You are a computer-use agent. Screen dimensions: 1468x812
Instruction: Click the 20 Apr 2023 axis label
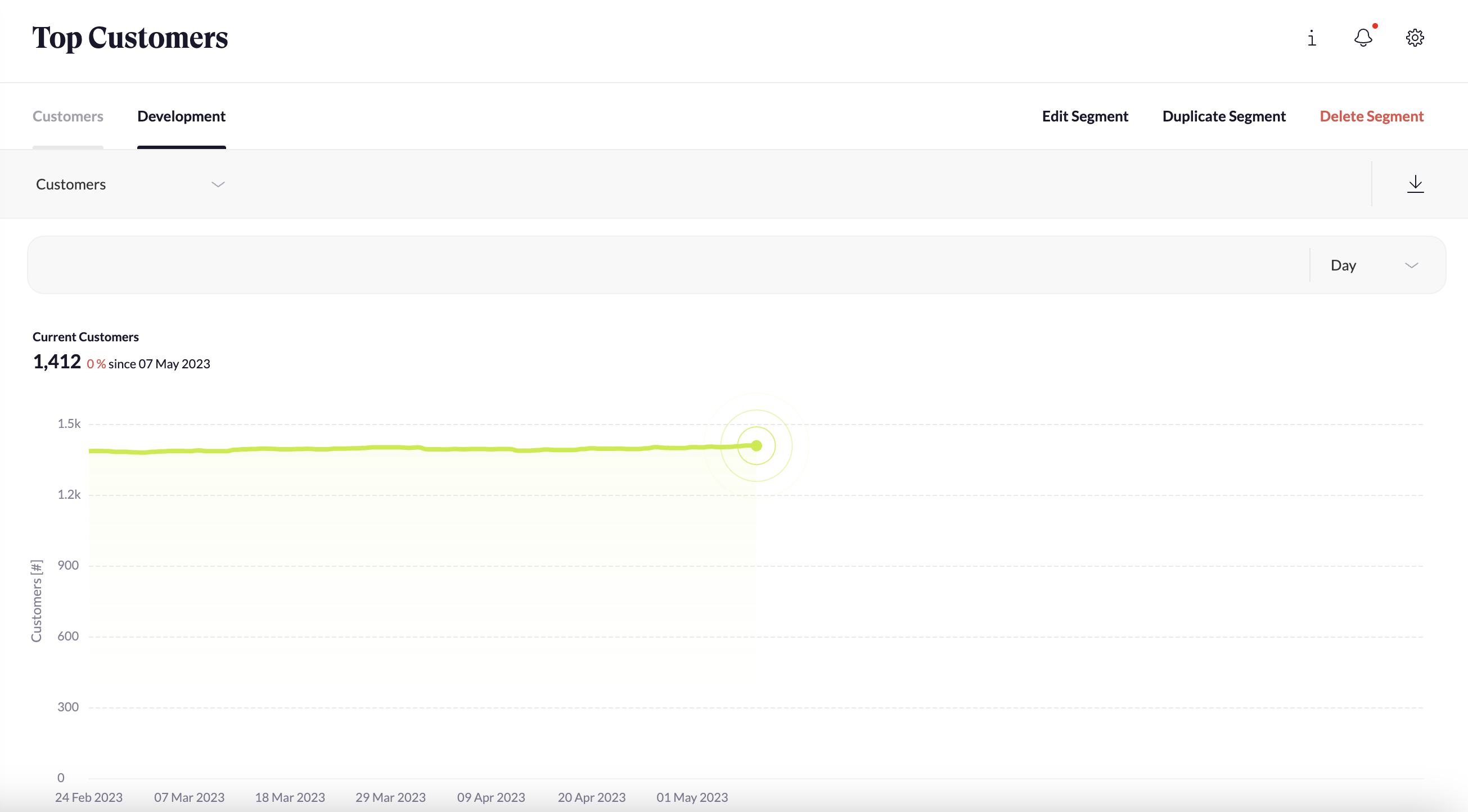click(592, 797)
